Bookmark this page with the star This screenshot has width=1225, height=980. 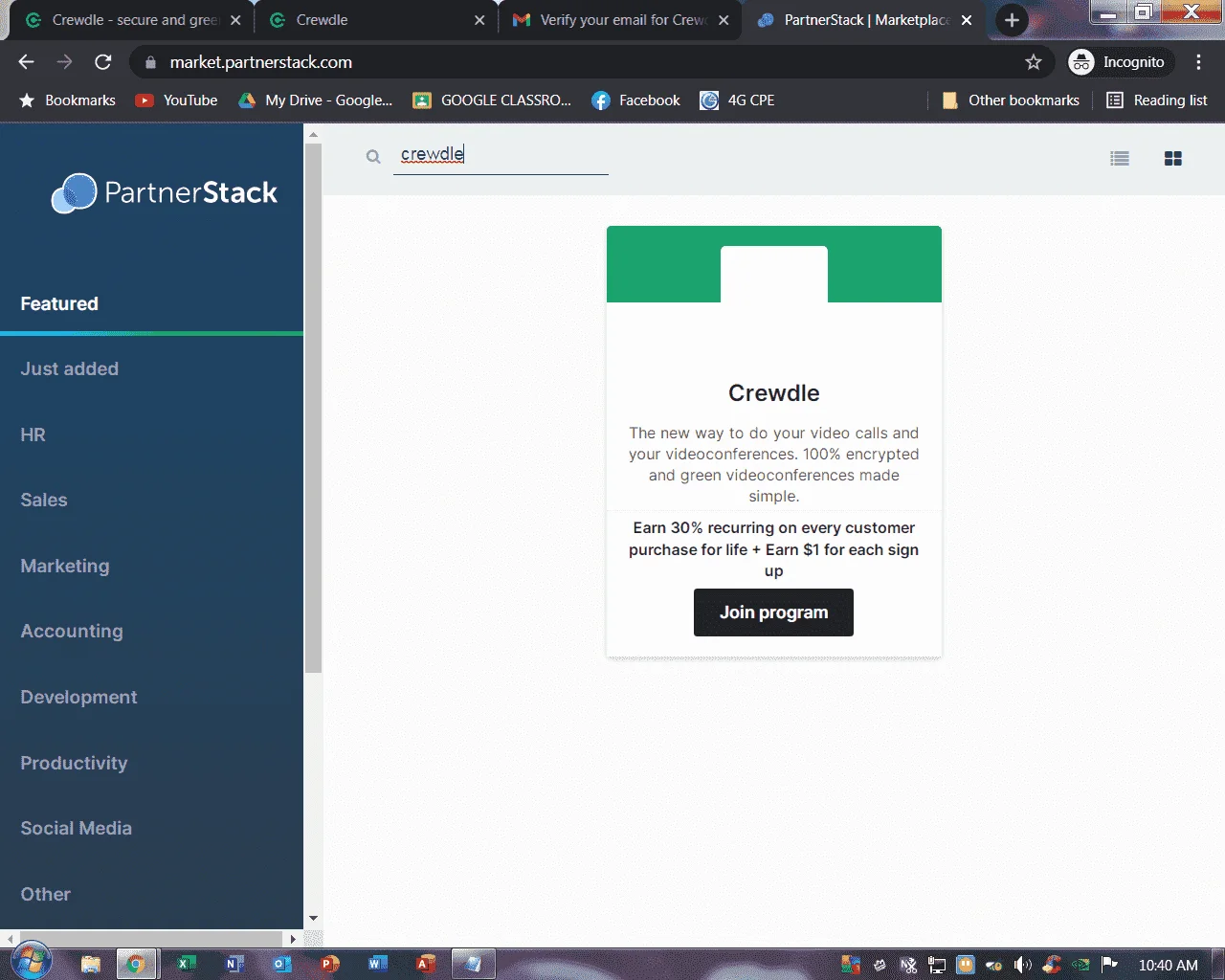pyautogui.click(x=1034, y=62)
